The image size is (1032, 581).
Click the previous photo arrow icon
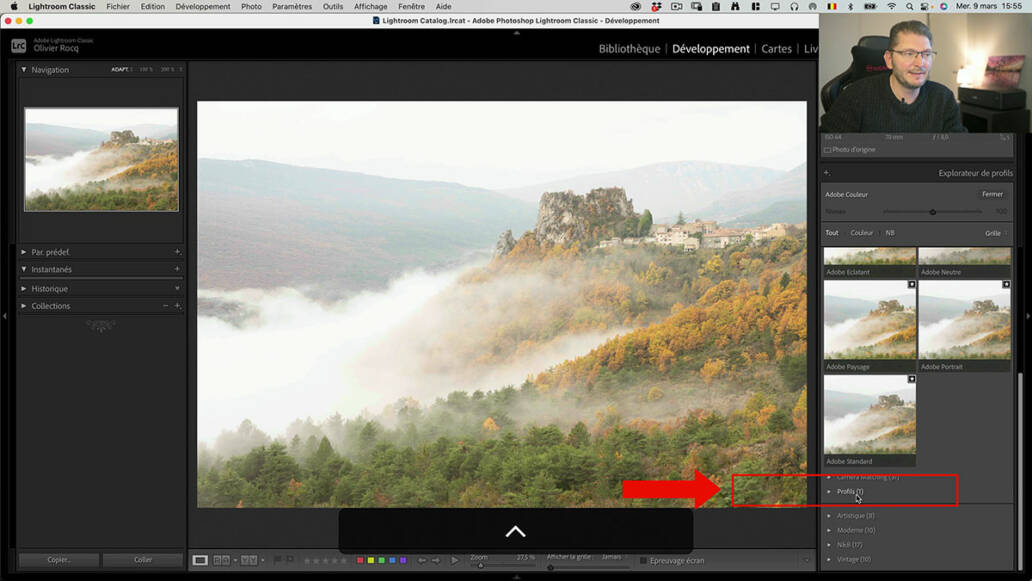tap(423, 561)
